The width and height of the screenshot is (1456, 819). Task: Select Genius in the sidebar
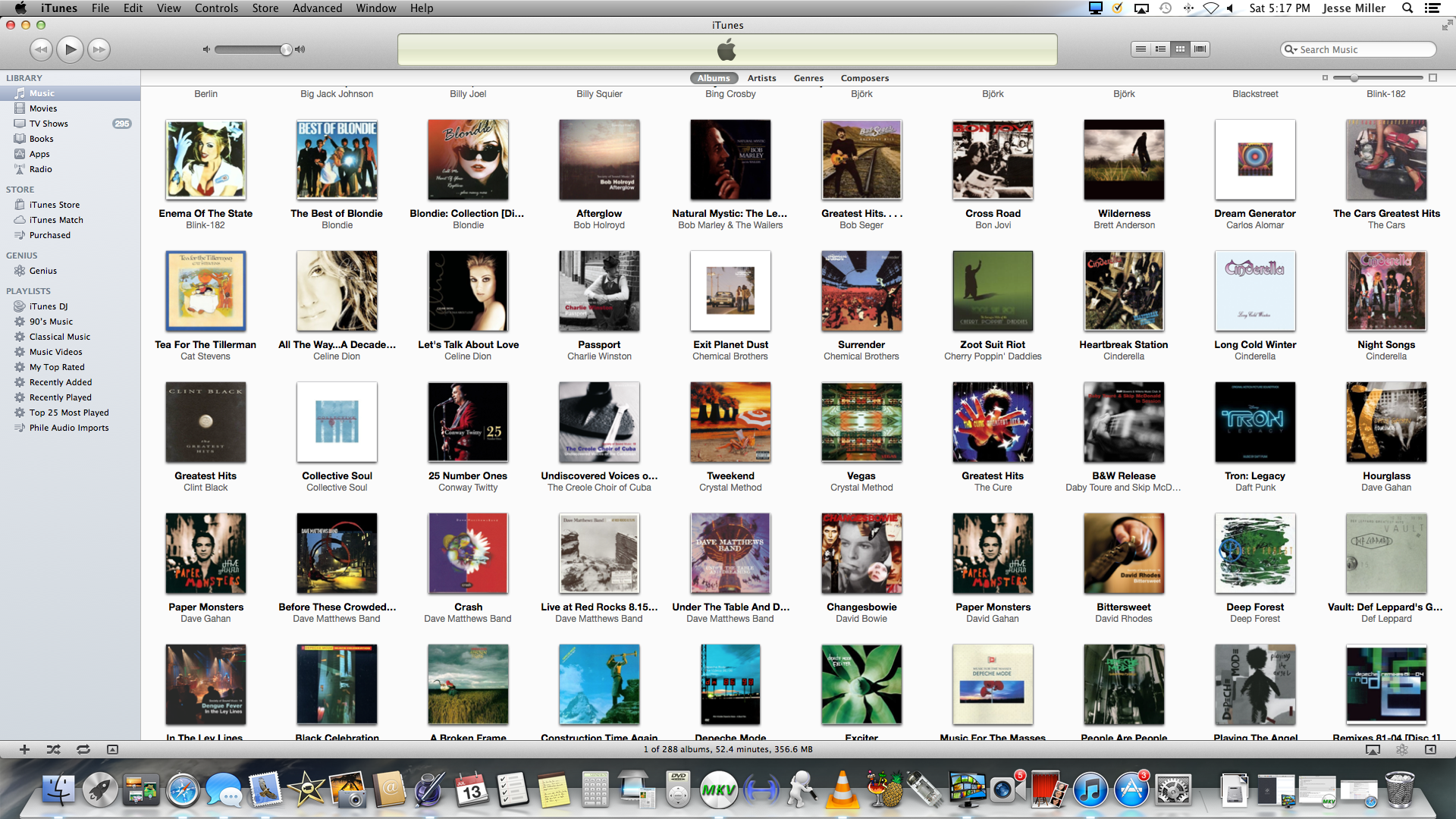(x=70, y=271)
